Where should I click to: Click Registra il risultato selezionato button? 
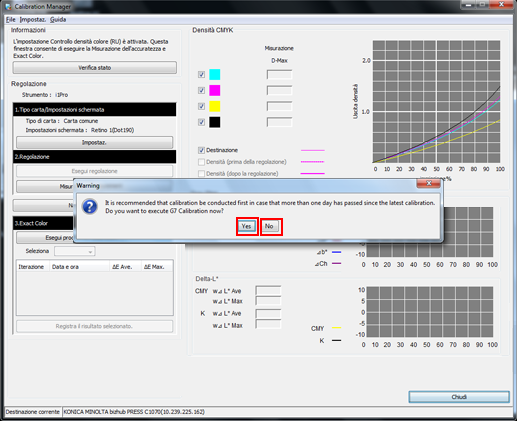point(95,326)
